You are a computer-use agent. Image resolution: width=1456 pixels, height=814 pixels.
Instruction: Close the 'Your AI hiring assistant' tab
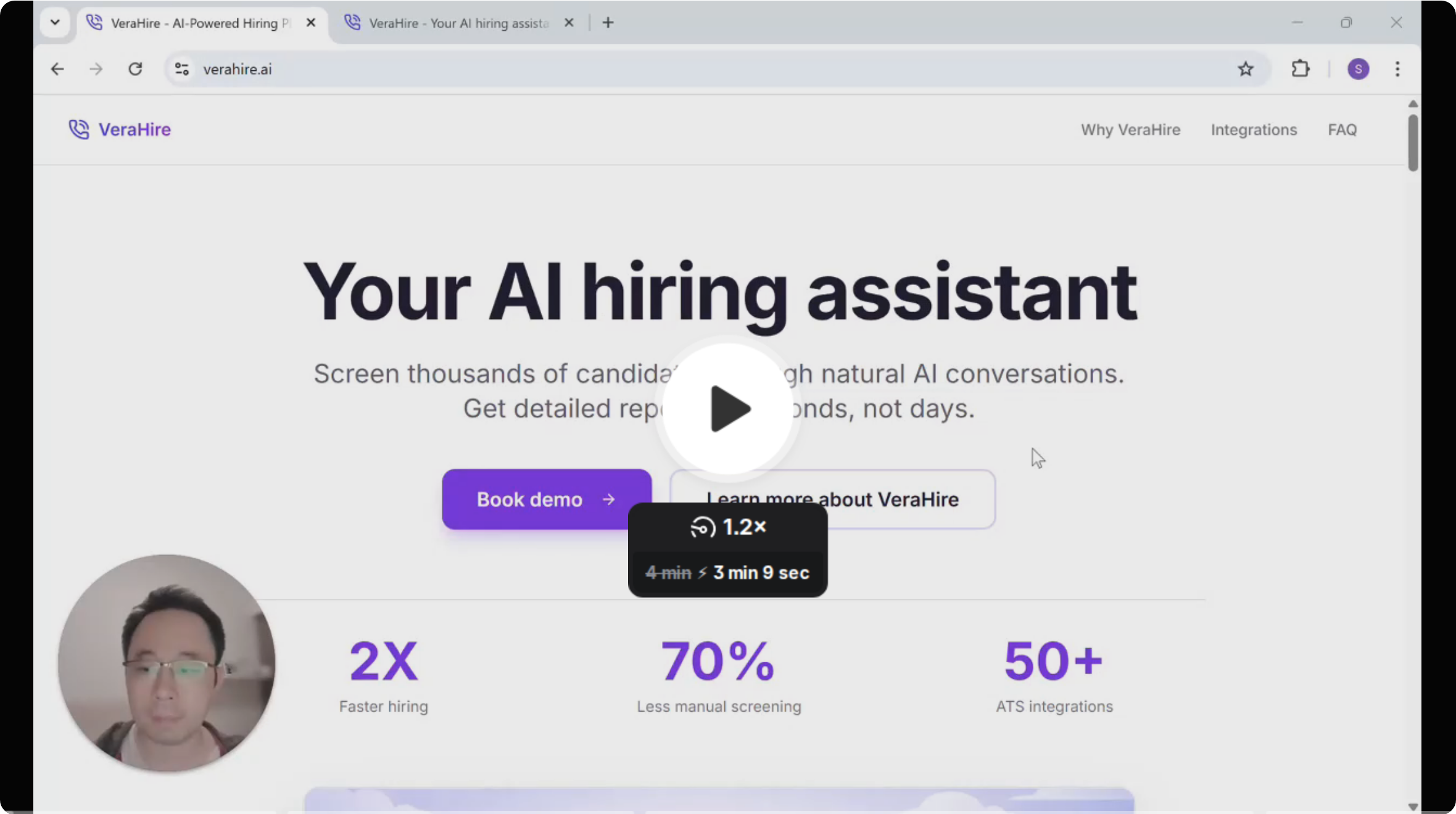coord(569,23)
